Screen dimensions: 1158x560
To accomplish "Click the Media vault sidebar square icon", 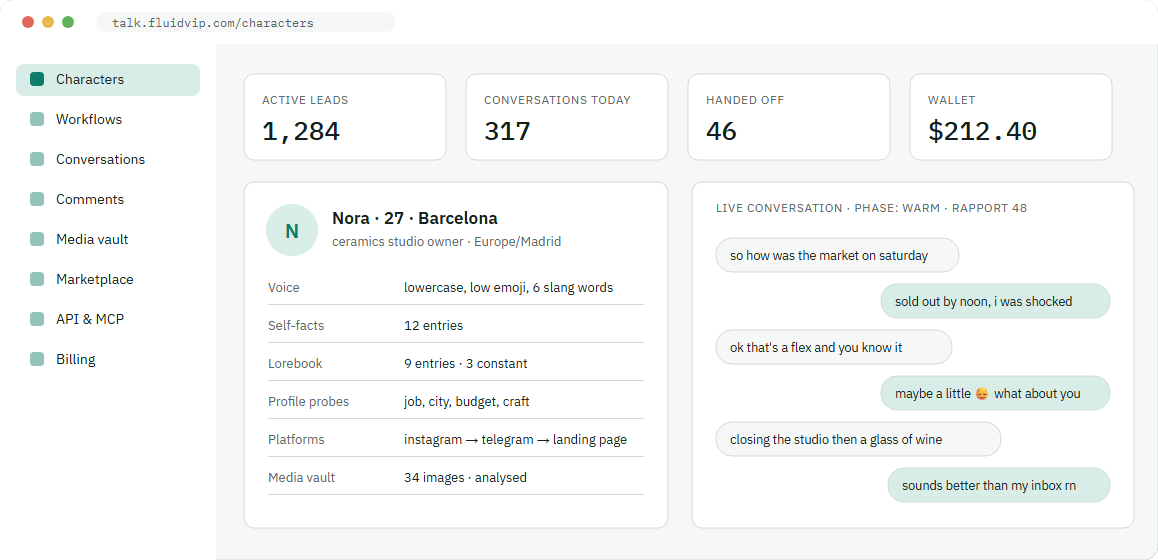I will [x=37, y=239].
